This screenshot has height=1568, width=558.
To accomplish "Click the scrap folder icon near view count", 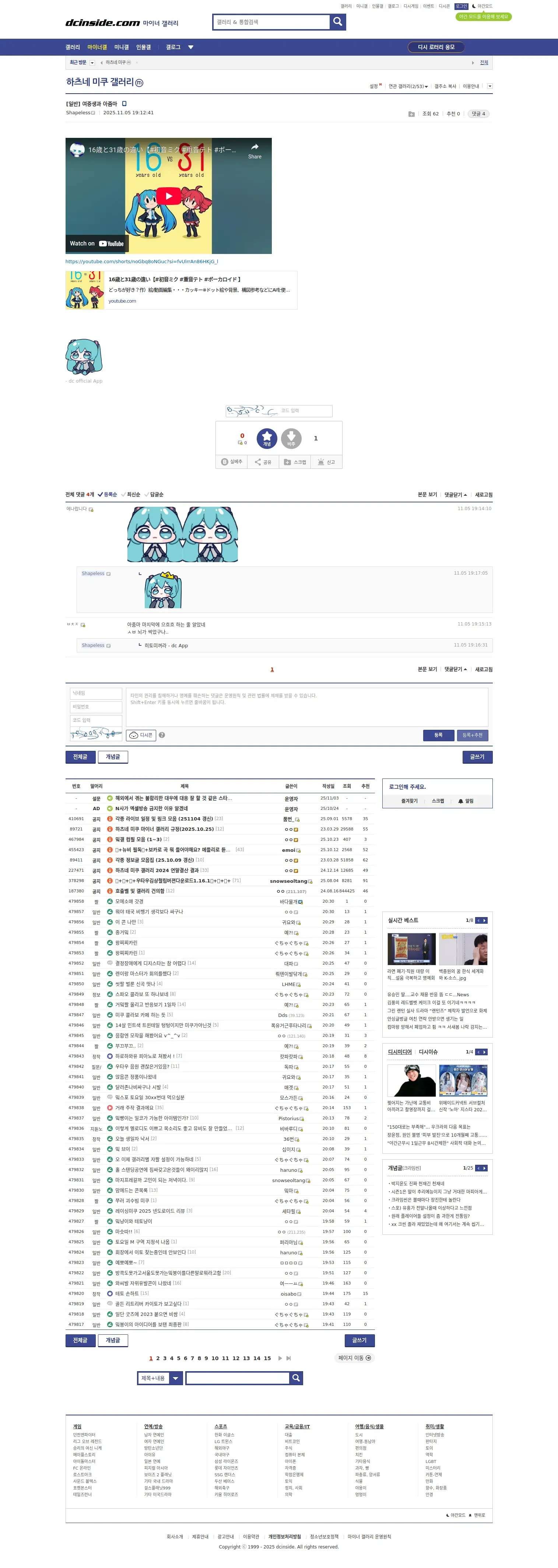I will click(x=411, y=114).
